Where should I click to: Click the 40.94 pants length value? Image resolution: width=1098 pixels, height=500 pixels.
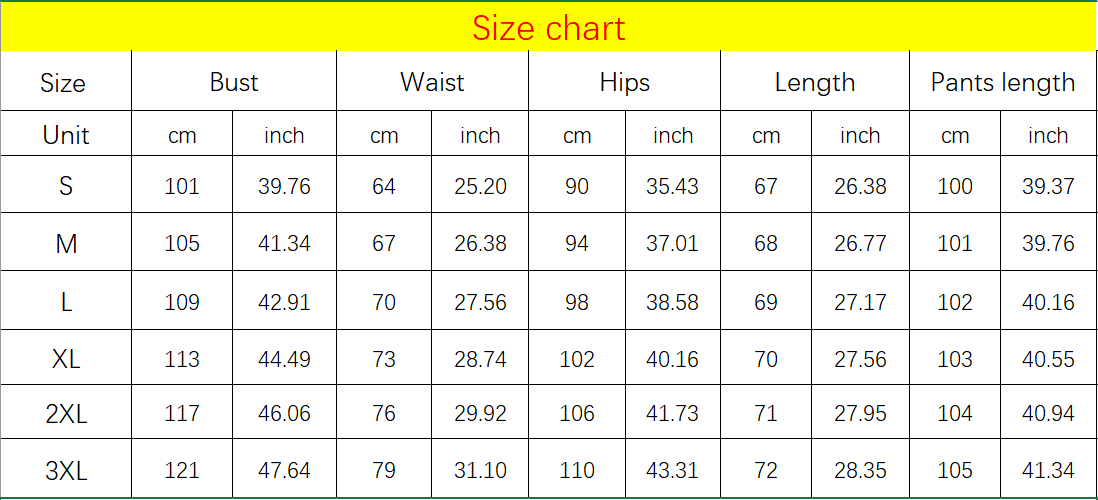[1048, 414]
